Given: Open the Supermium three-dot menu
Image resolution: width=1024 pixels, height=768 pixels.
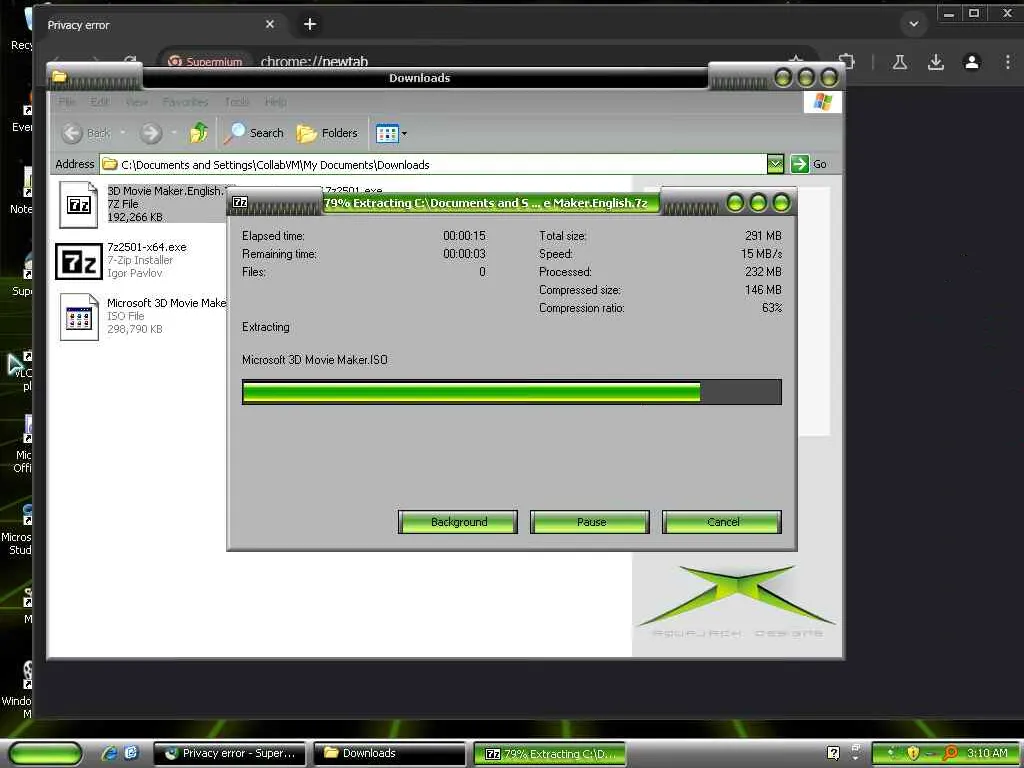Looking at the screenshot, I should (1008, 62).
